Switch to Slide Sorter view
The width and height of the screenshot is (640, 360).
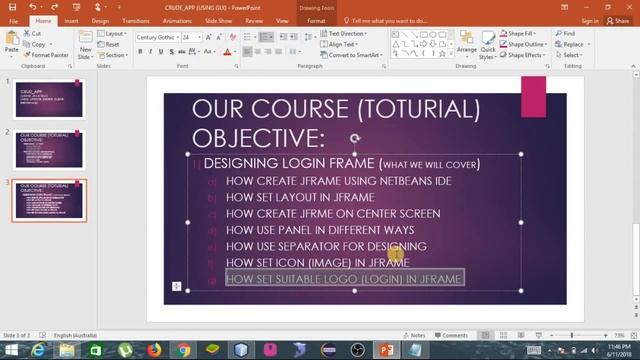[503, 335]
